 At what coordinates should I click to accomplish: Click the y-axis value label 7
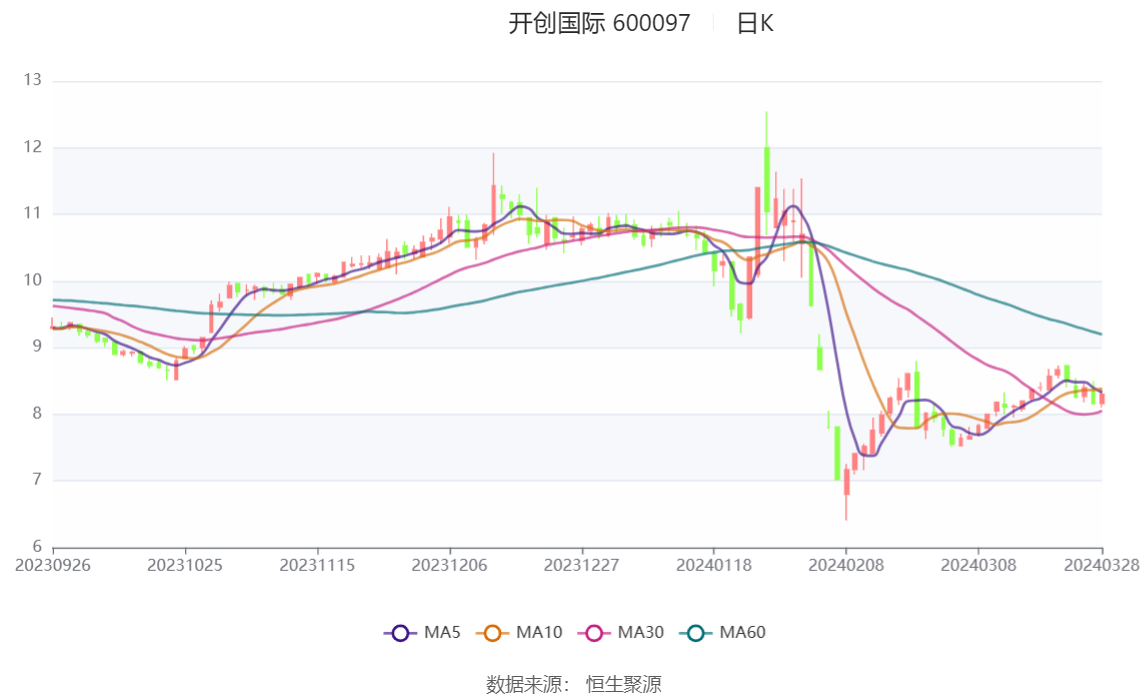pos(37,480)
